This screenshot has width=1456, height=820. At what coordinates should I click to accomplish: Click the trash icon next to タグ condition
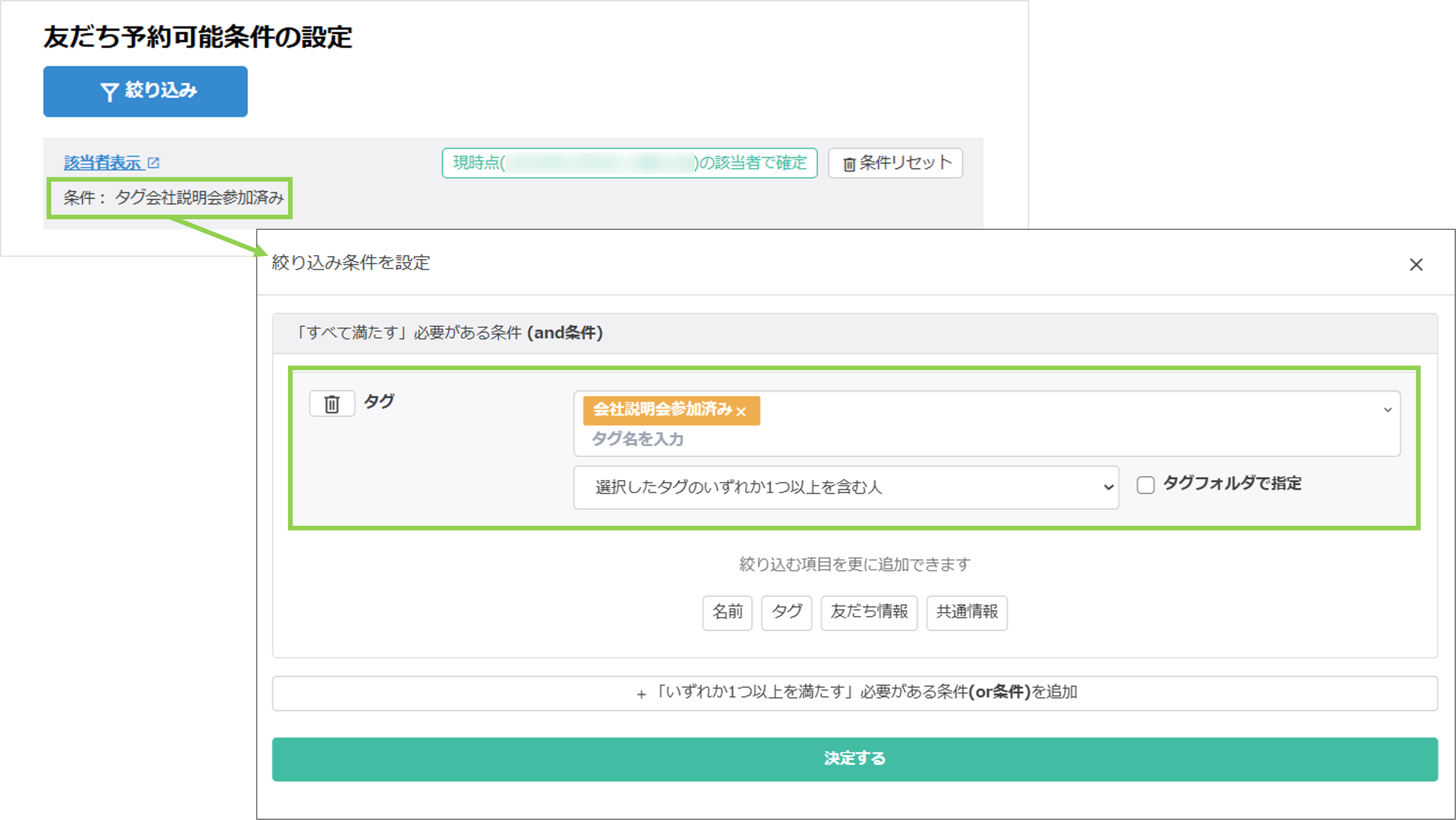pos(332,404)
